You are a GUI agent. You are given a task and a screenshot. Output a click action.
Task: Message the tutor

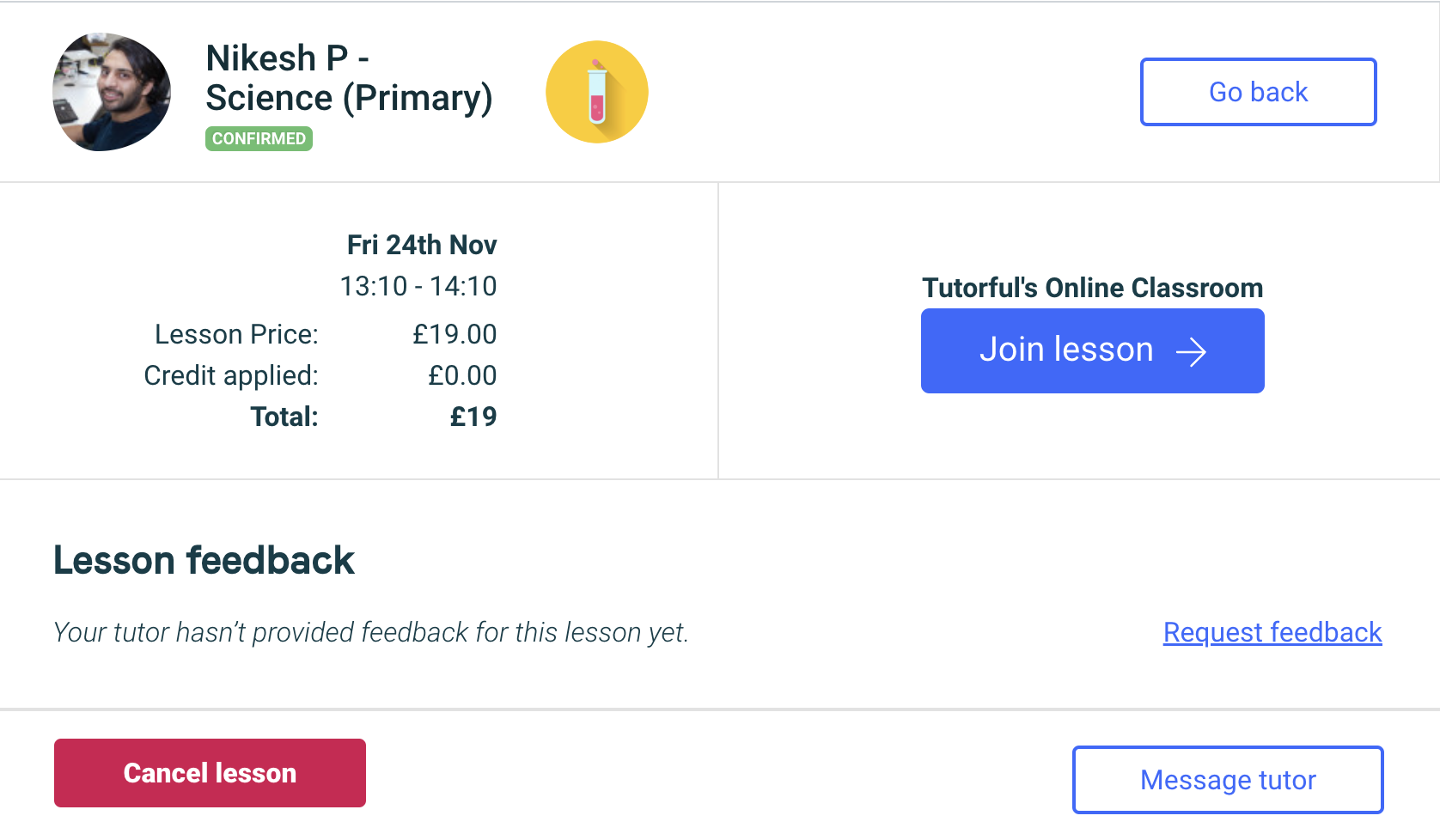point(1228,780)
